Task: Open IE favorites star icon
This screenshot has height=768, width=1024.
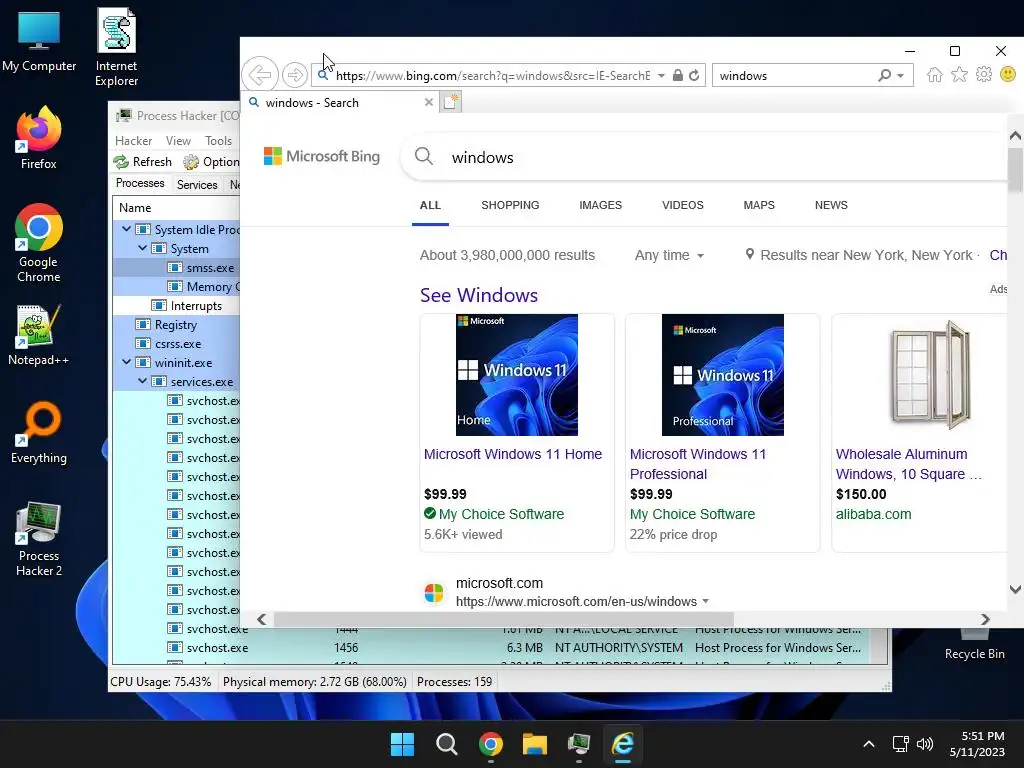Action: [959, 74]
